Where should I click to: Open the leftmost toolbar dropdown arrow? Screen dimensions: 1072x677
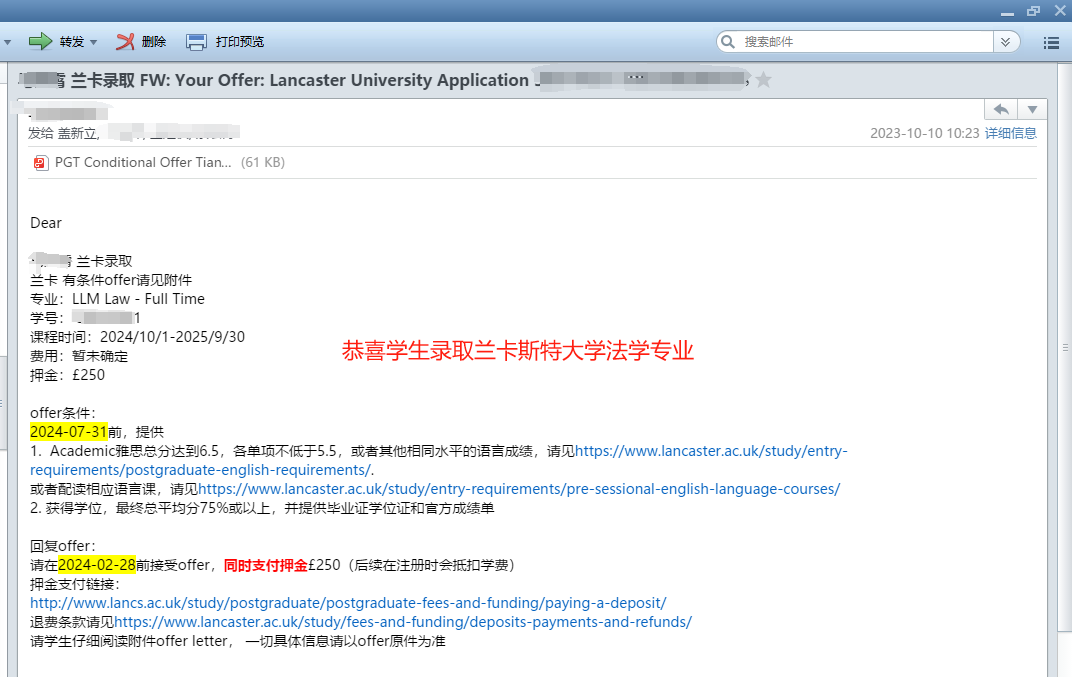tap(8, 42)
